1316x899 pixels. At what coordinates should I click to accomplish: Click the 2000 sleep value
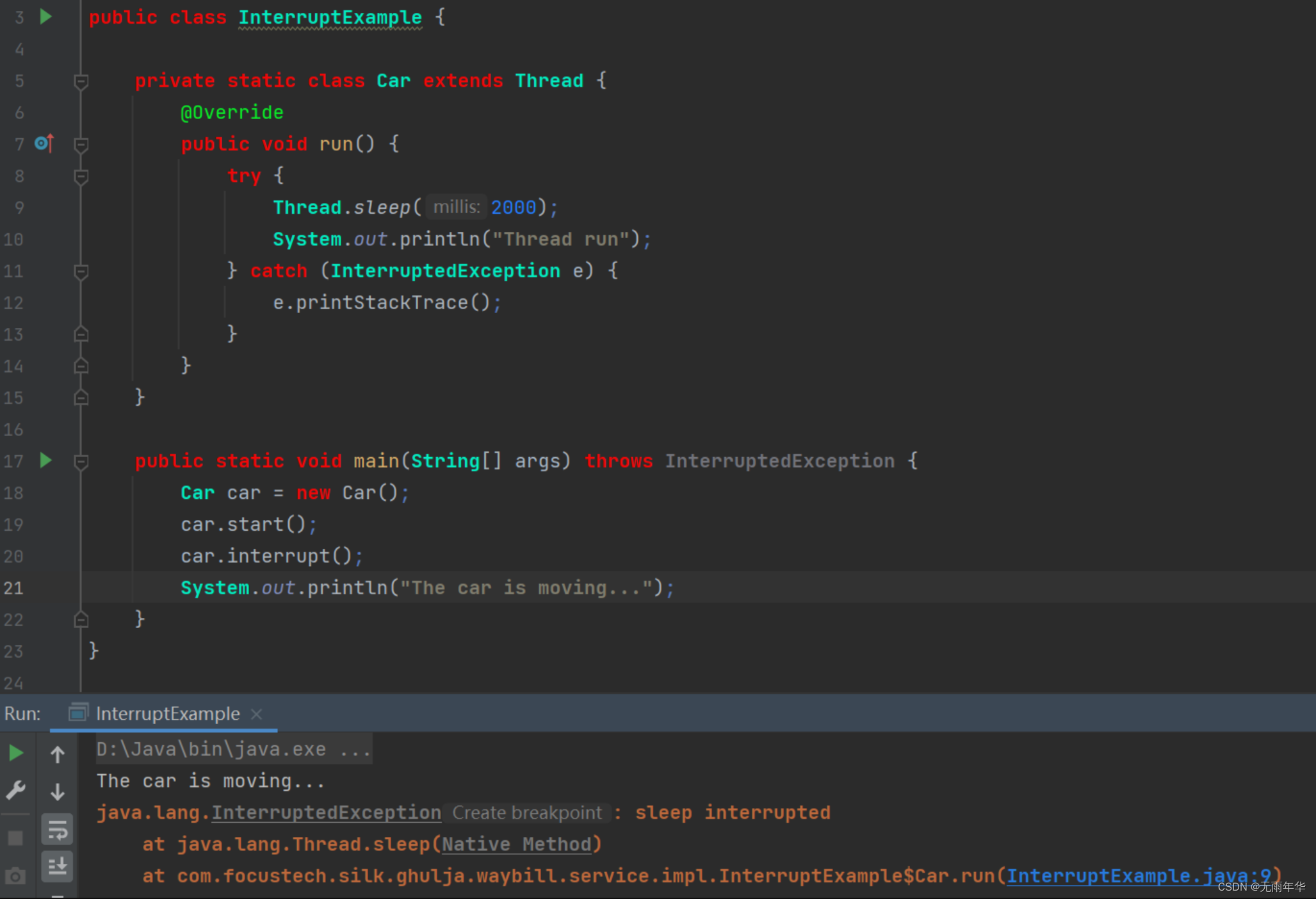(x=514, y=207)
